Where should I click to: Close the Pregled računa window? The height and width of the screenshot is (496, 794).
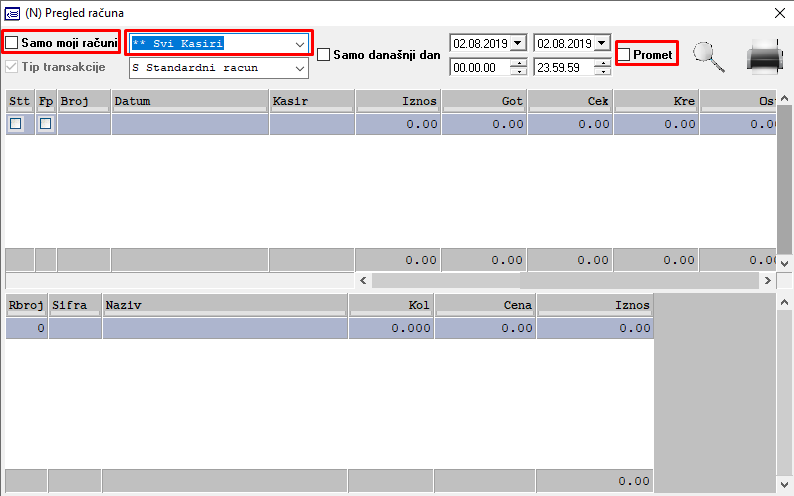[x=779, y=13]
